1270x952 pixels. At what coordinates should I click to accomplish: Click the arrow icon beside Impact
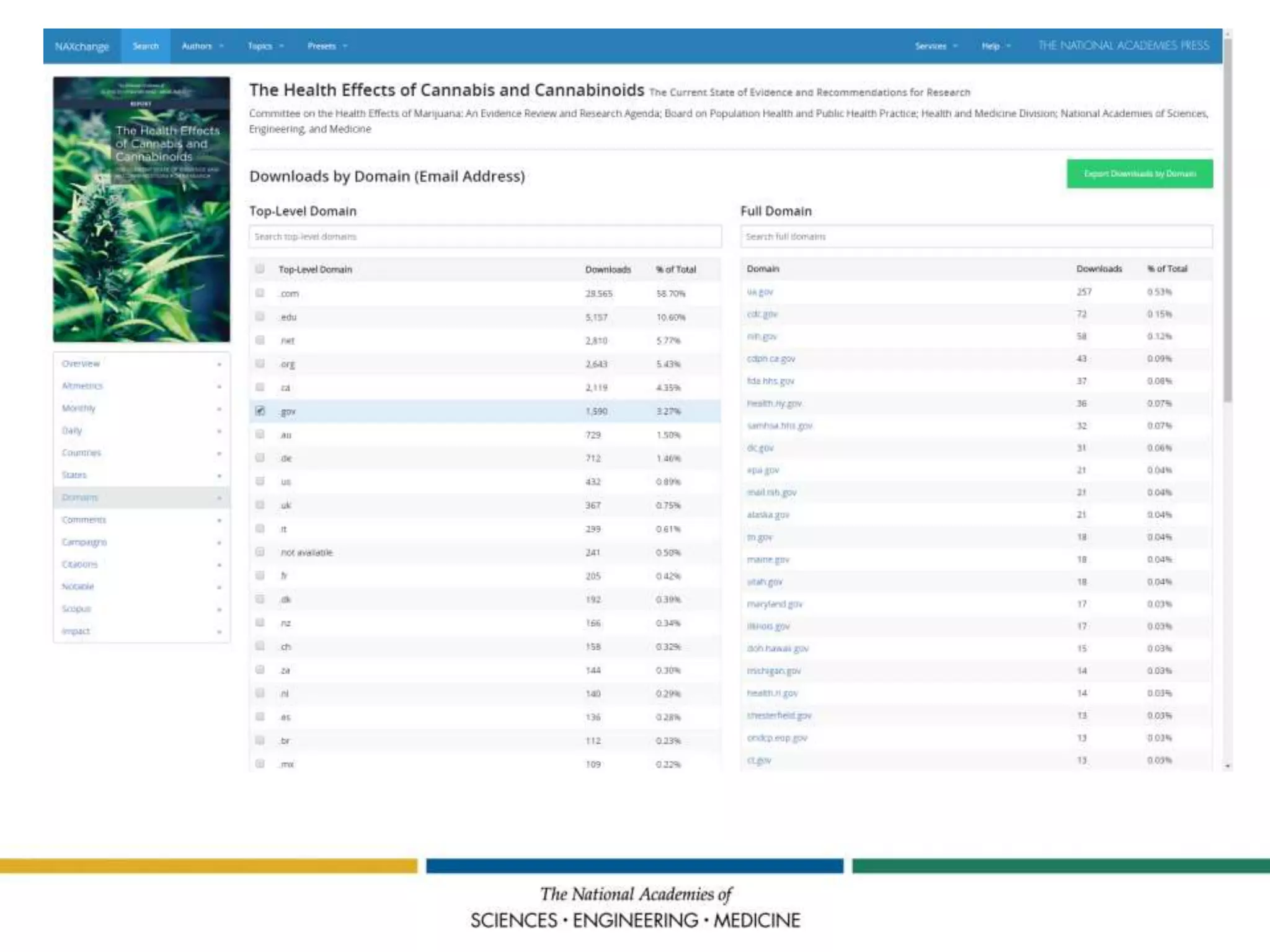(219, 632)
